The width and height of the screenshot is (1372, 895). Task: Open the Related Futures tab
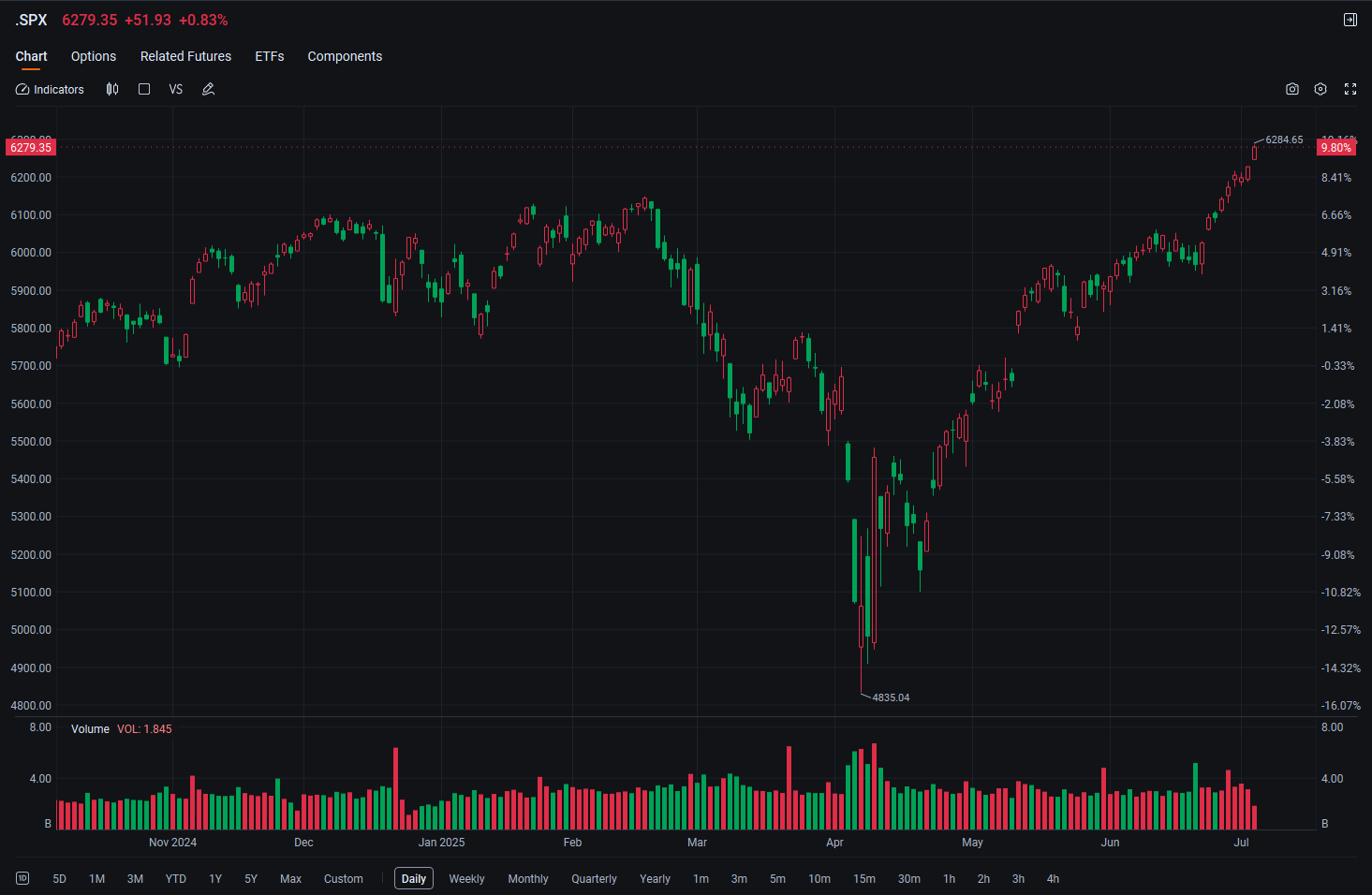pyautogui.click(x=185, y=56)
